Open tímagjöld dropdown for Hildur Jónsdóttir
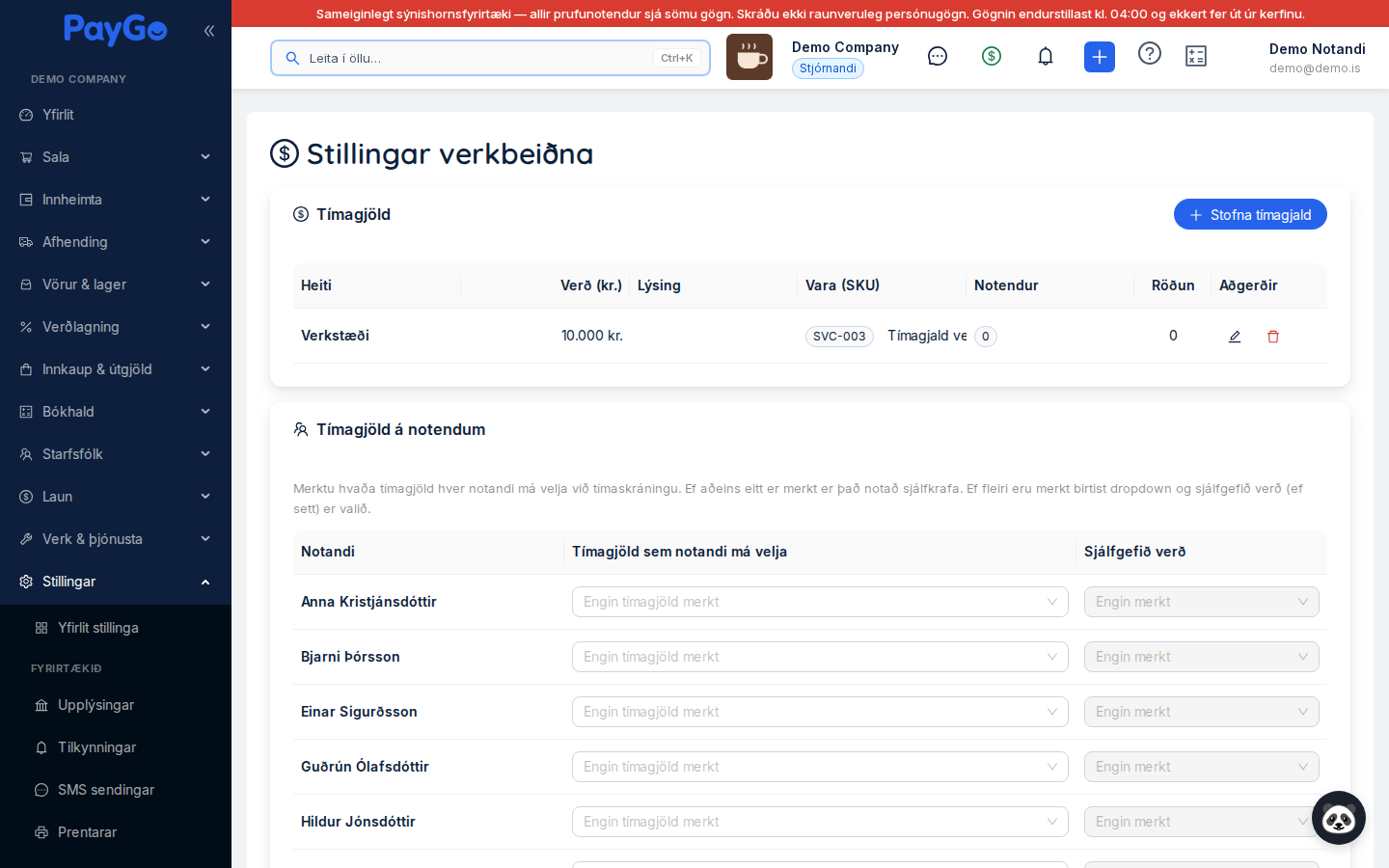 (820, 822)
